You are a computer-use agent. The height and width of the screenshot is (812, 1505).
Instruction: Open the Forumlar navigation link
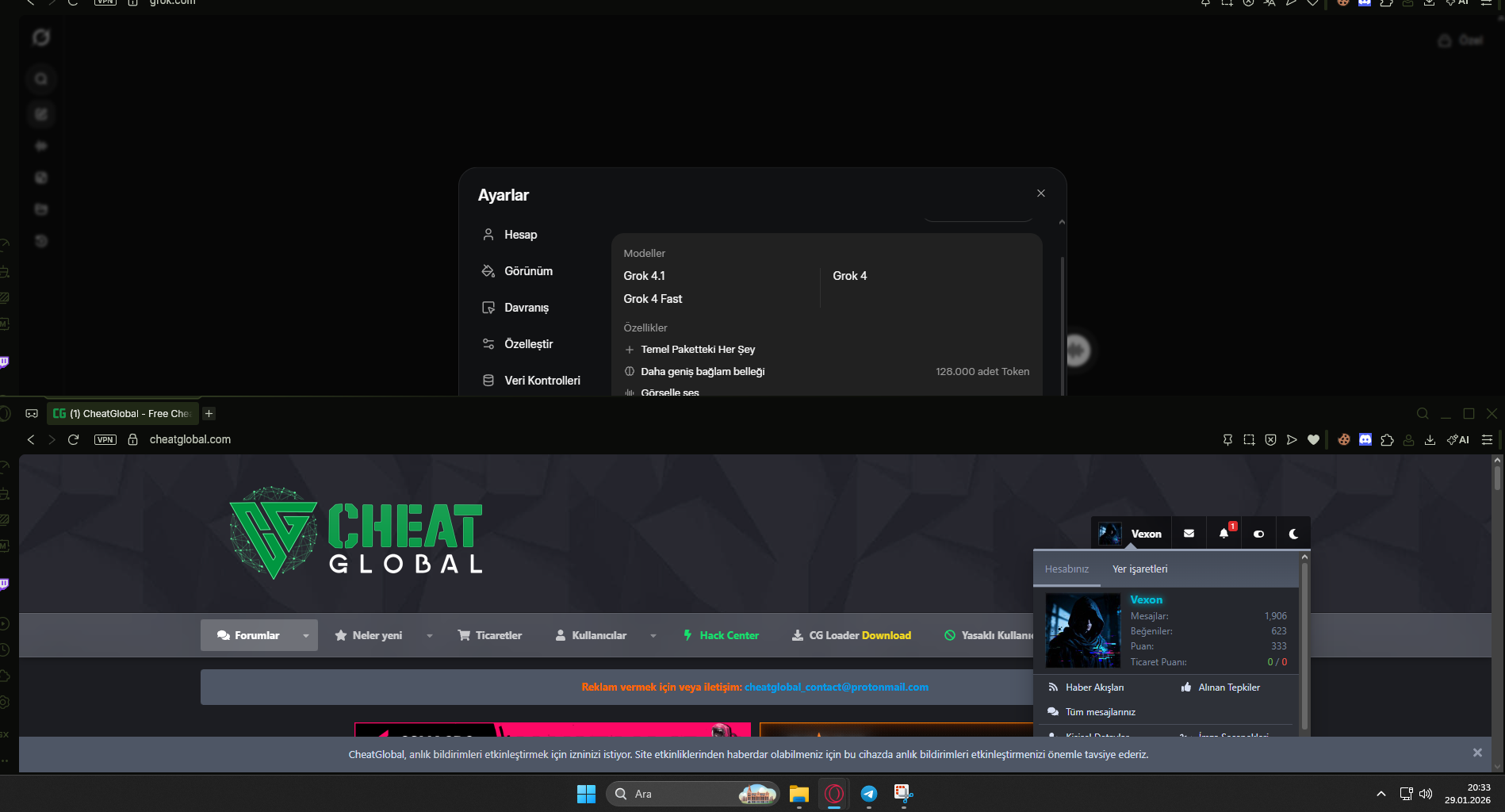248,635
